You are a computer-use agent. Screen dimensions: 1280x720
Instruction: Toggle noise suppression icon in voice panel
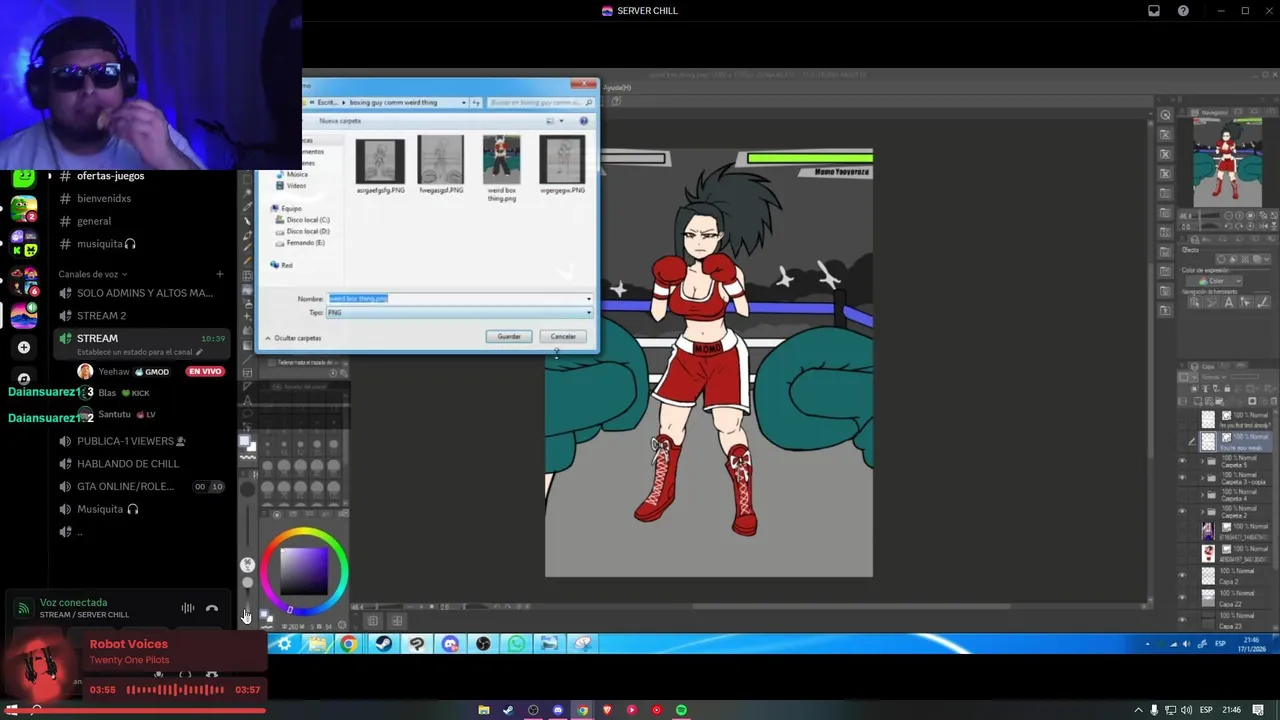[x=187, y=608]
